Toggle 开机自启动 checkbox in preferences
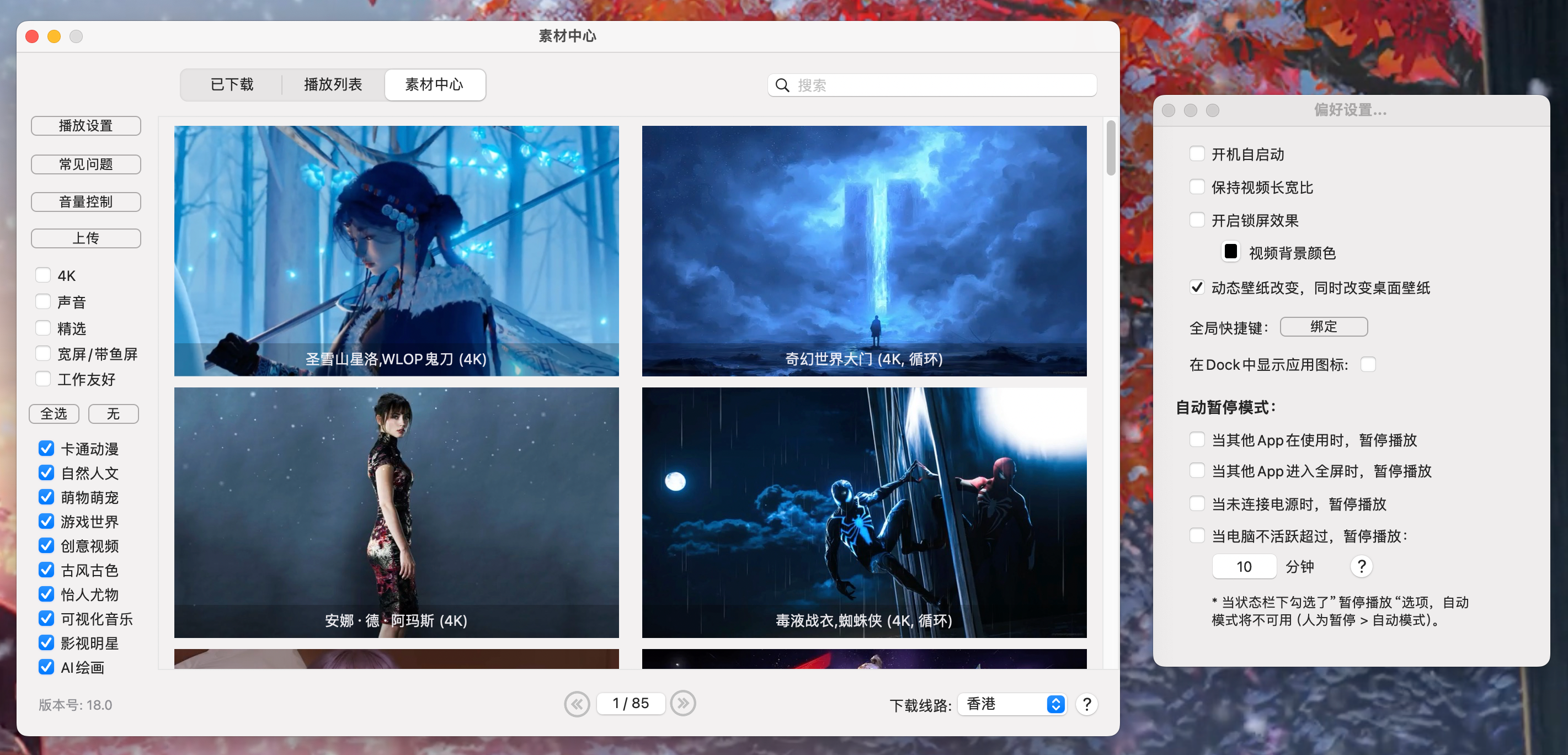The width and height of the screenshot is (1568, 755). pos(1197,153)
